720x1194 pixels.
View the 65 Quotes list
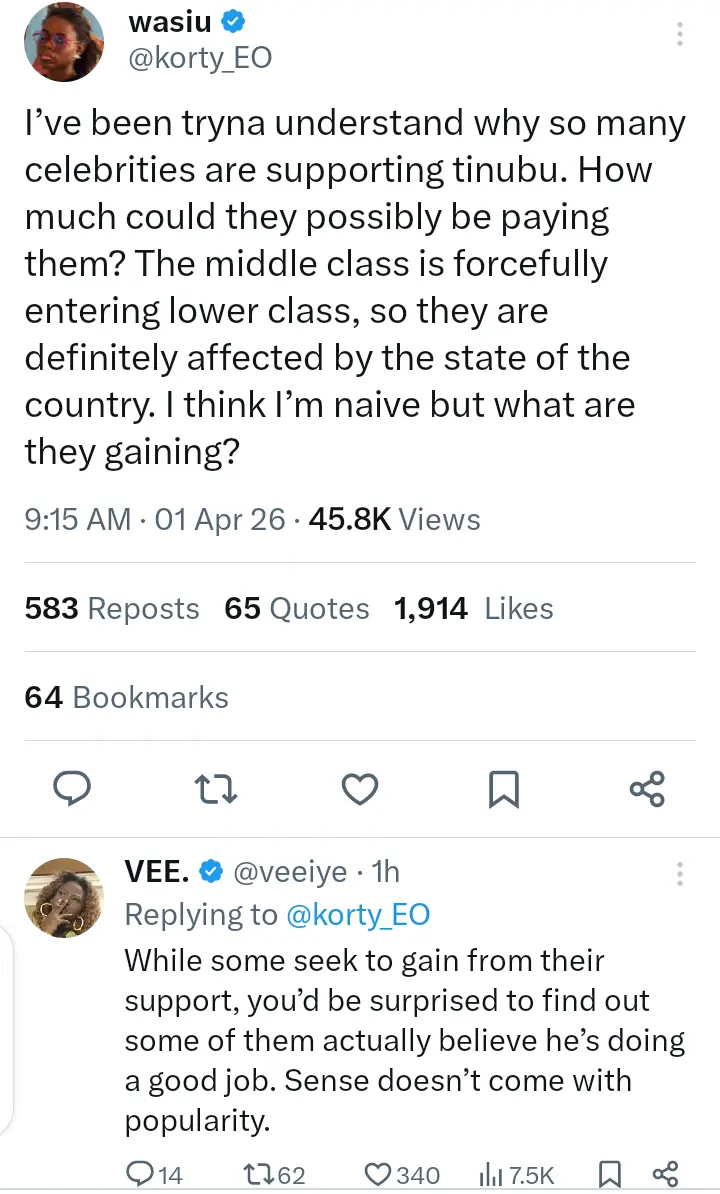point(297,608)
